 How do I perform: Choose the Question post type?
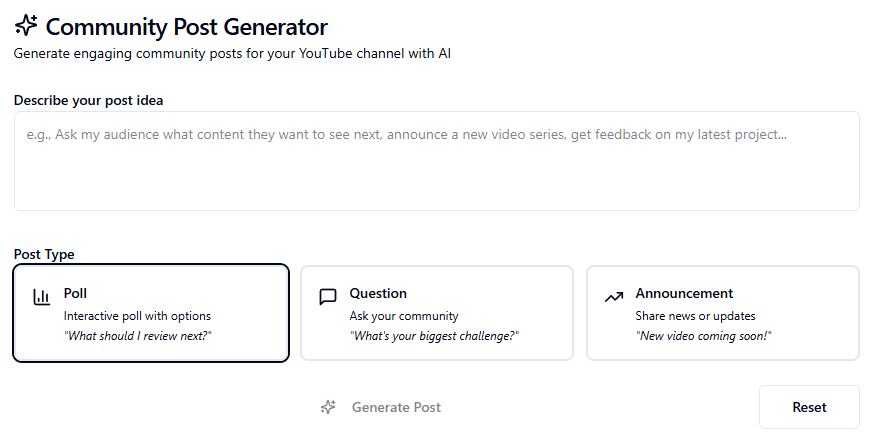[437, 312]
